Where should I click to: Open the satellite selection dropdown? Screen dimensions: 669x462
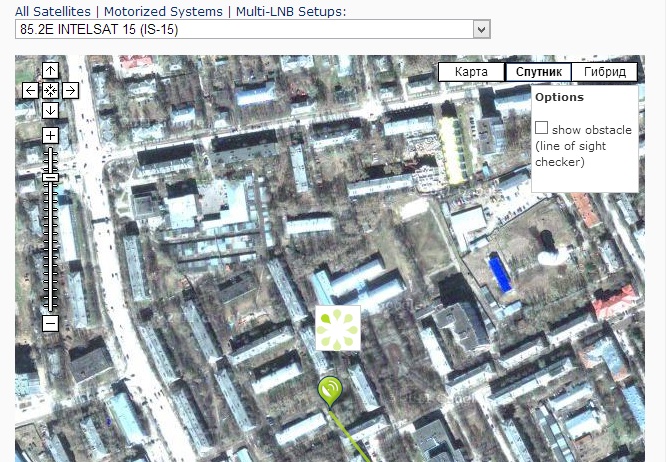[x=253, y=29]
